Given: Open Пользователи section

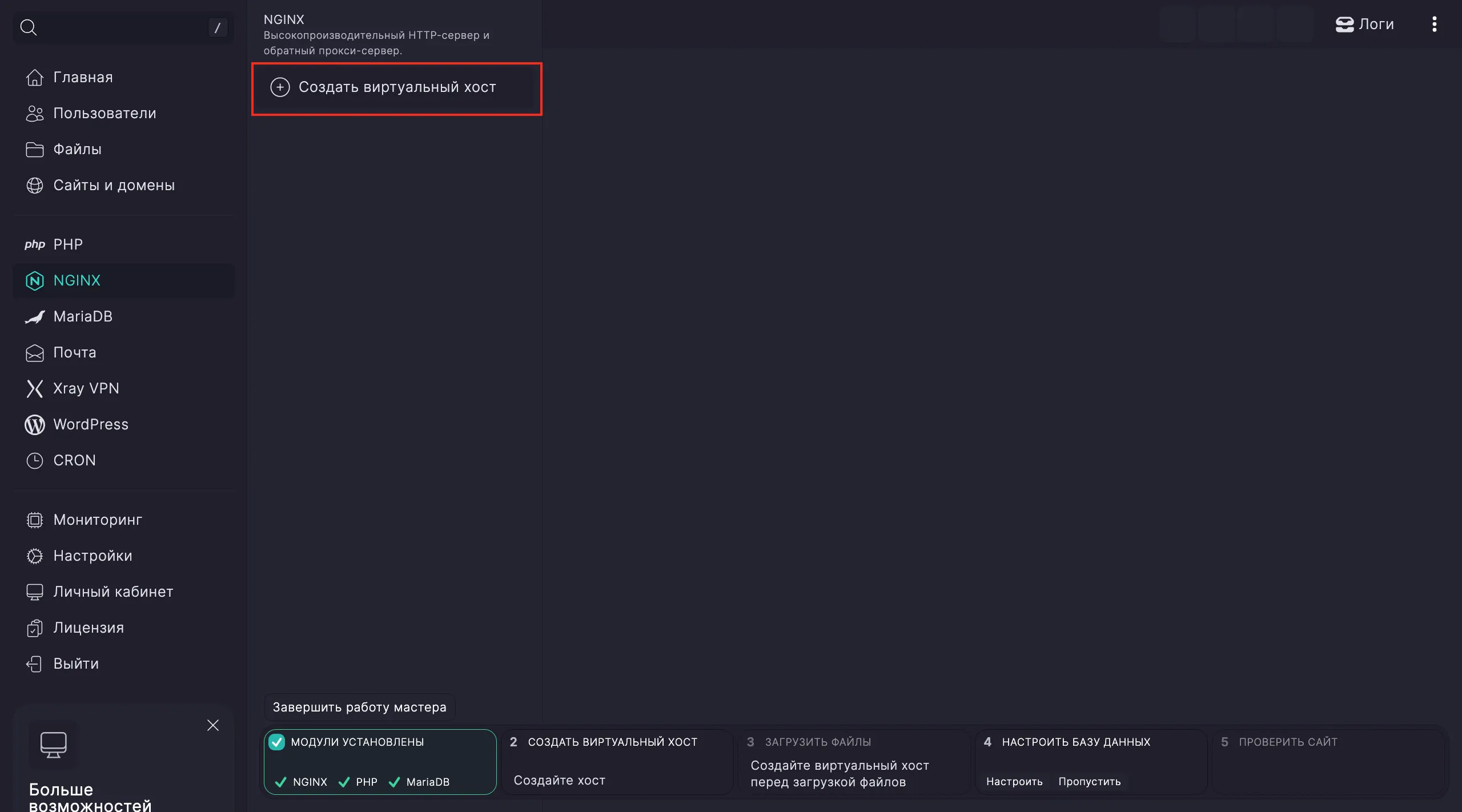Looking at the screenshot, I should tap(123, 113).
